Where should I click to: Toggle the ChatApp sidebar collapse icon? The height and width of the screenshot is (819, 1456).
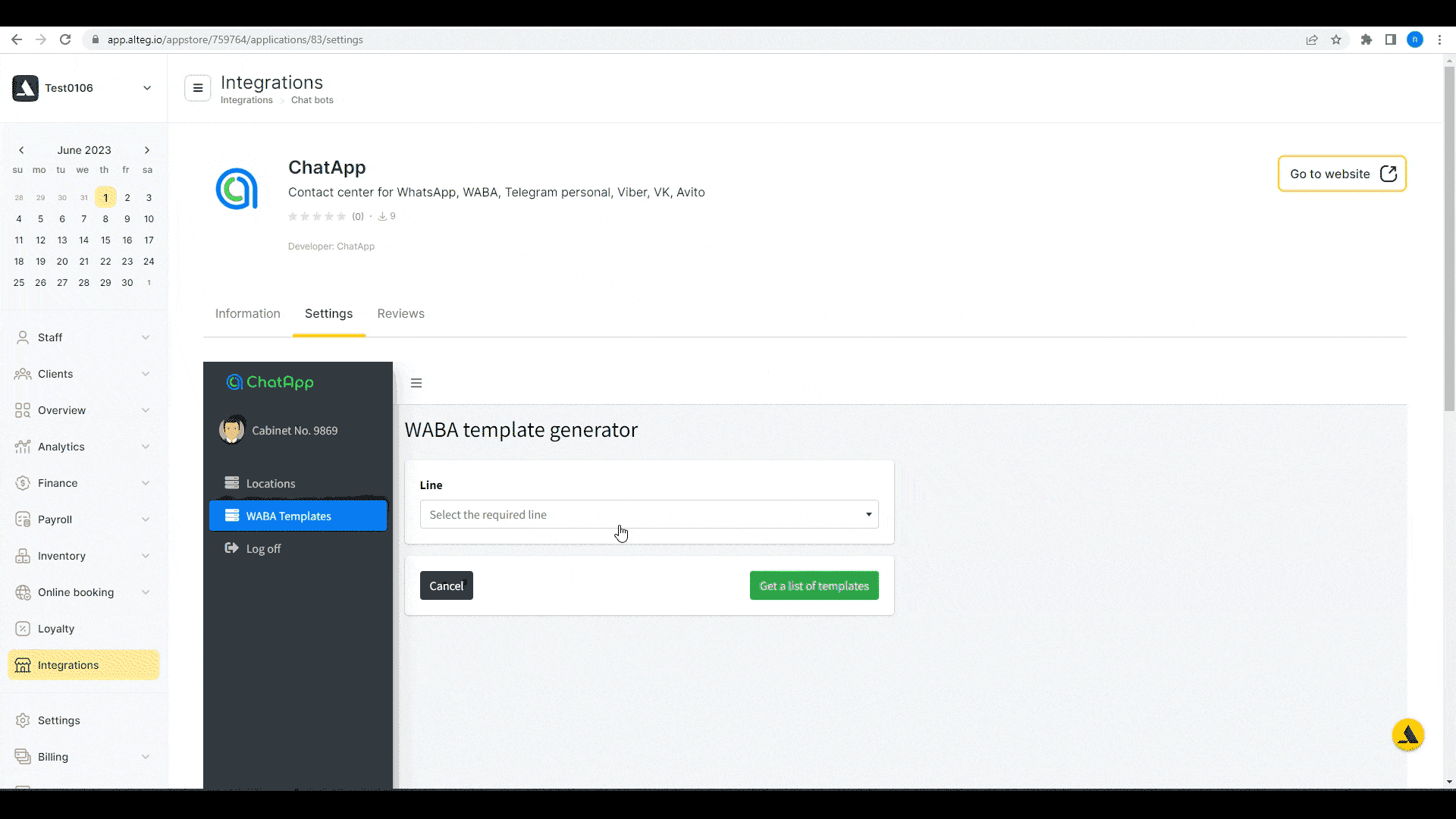[x=416, y=383]
